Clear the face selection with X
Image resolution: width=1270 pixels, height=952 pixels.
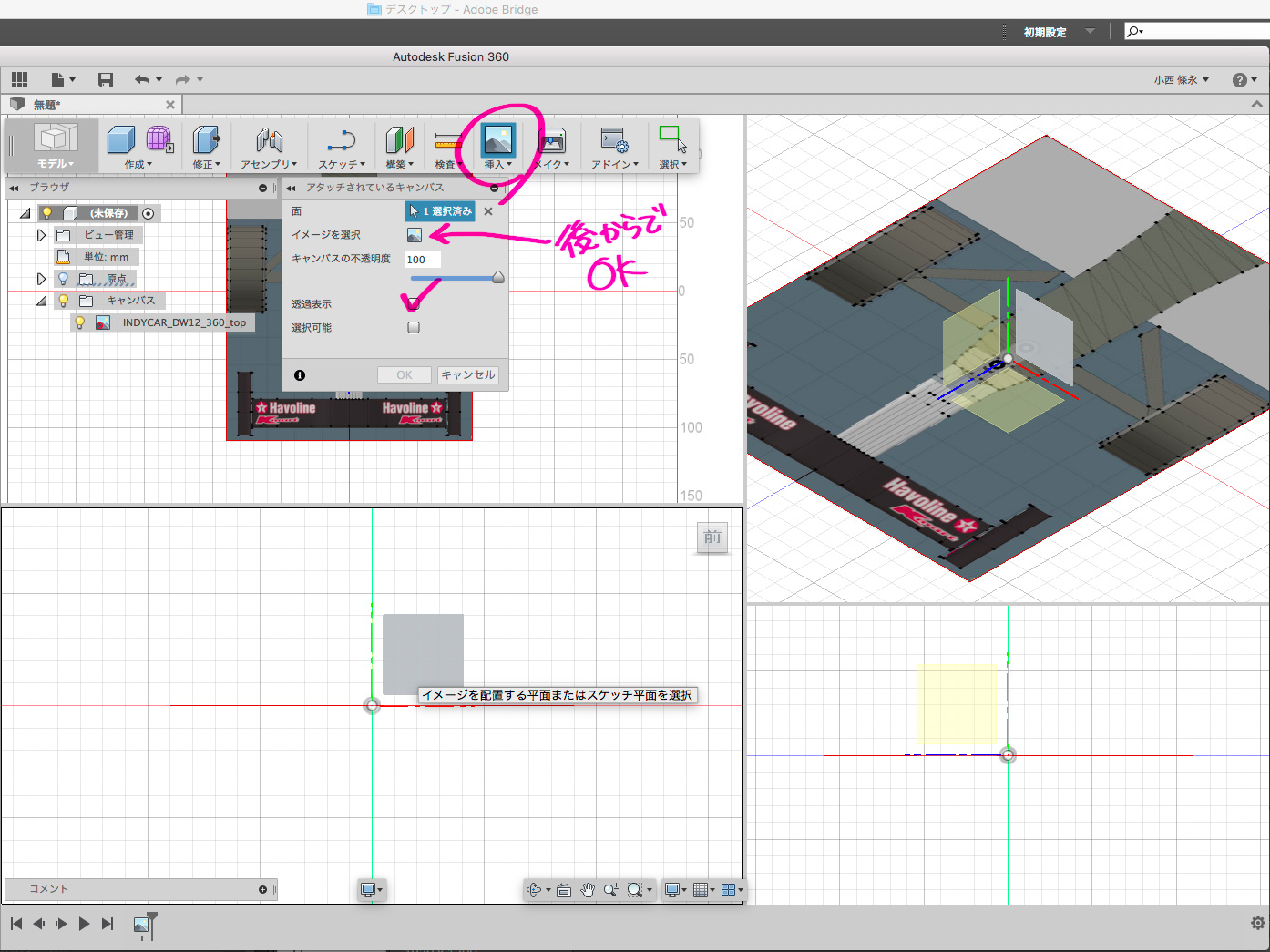pos(488,211)
